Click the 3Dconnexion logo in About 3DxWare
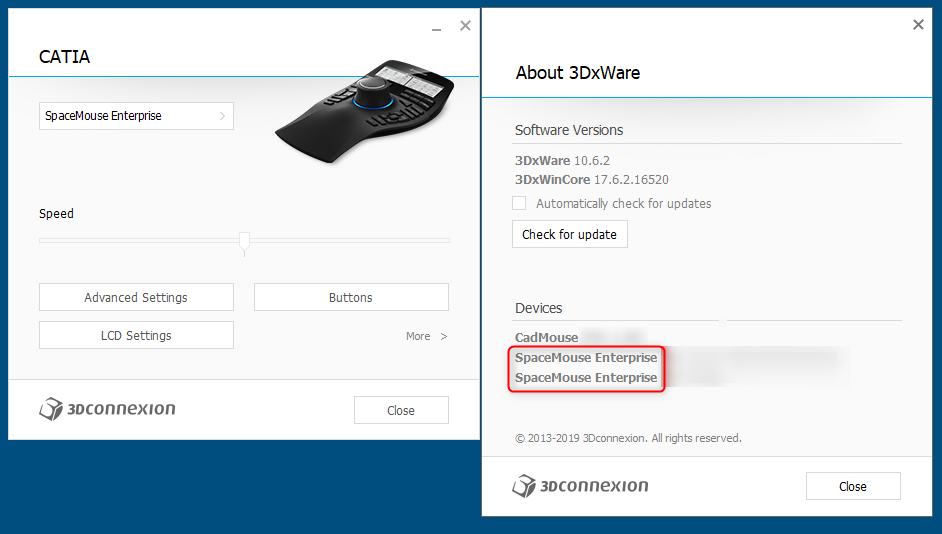 580,485
